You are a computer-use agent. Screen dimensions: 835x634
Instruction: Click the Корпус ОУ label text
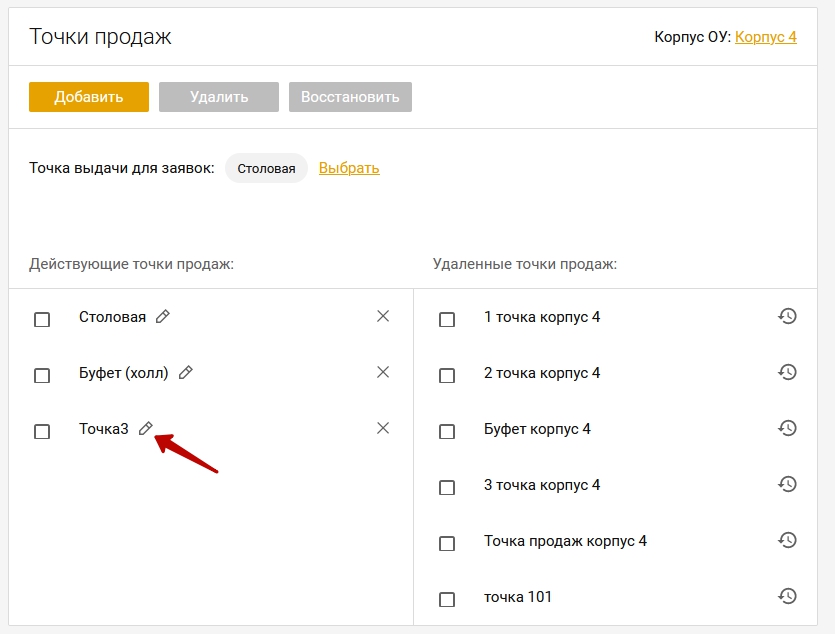[692, 37]
